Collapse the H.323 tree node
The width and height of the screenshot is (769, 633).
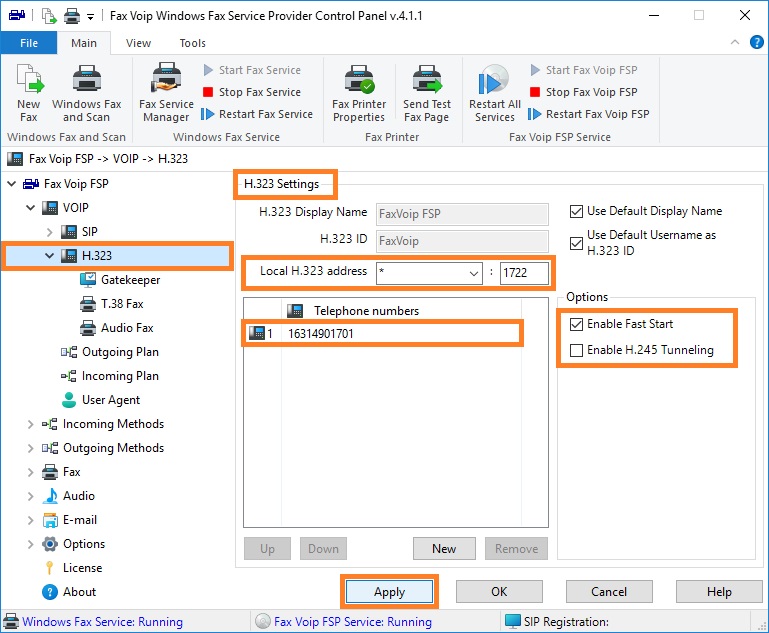coord(50,256)
